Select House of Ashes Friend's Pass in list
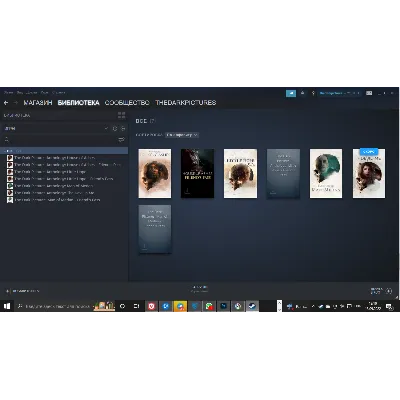 [x=64, y=165]
